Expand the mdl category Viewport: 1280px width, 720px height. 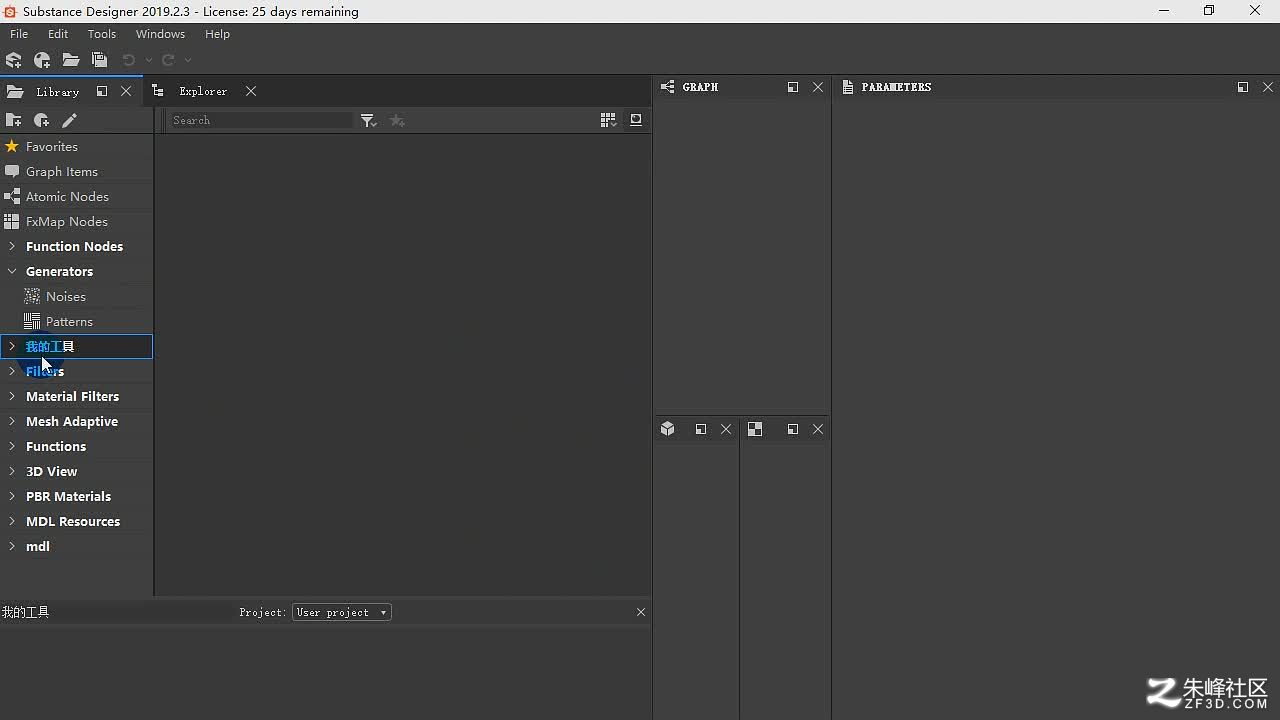point(11,546)
